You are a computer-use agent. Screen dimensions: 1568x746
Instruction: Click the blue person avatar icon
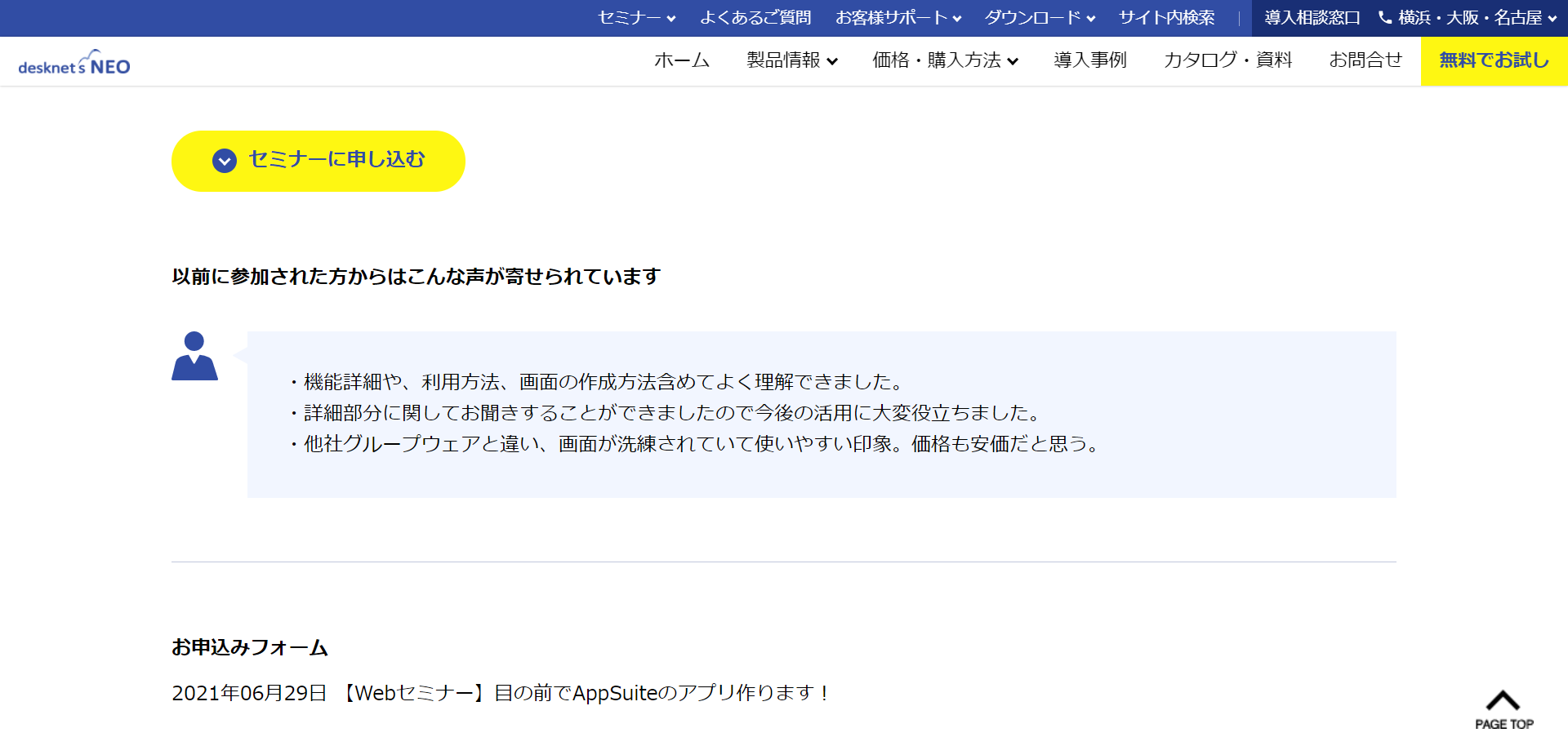coord(194,356)
